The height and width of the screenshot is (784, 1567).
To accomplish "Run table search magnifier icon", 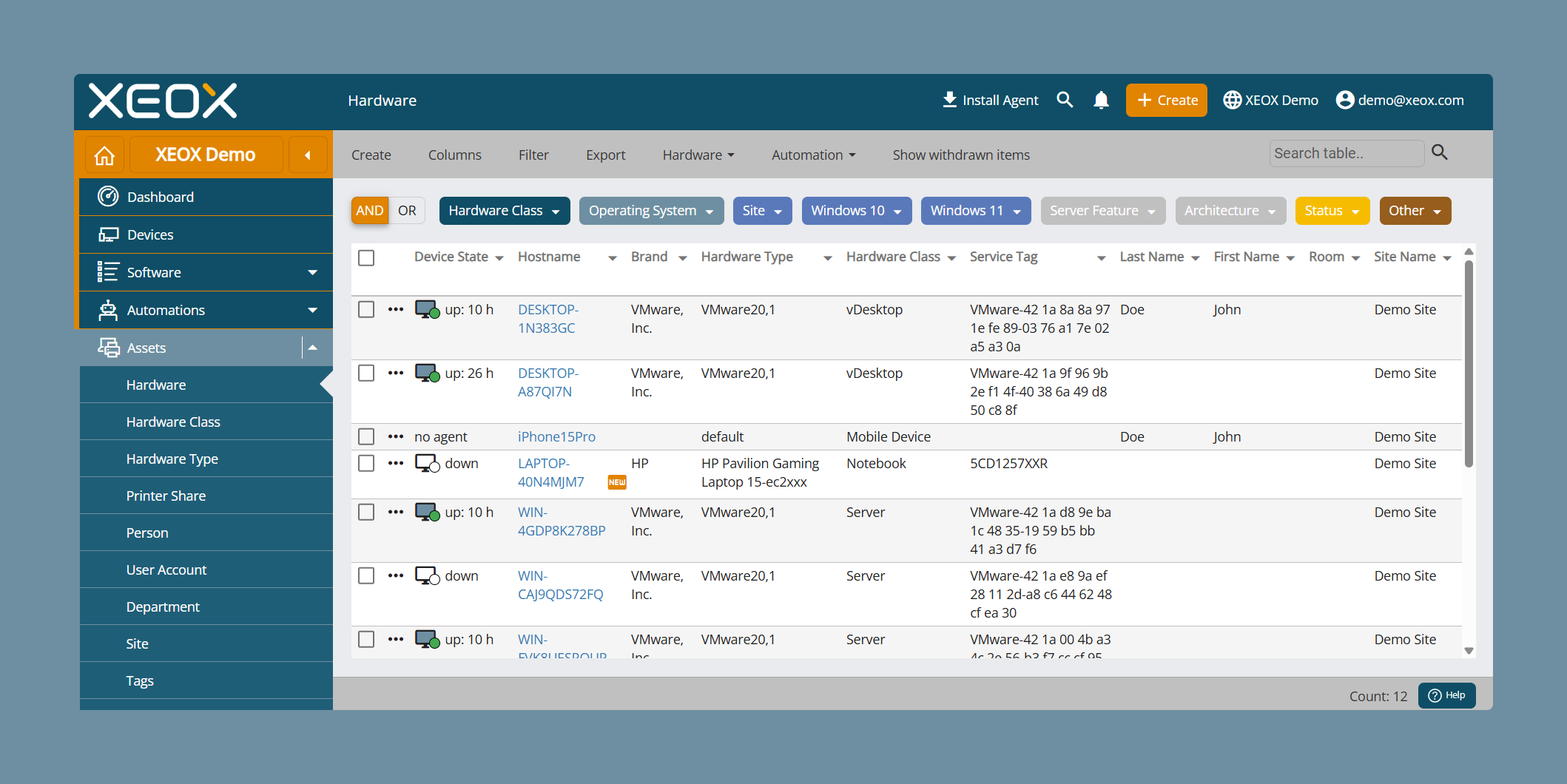I will click(1439, 152).
